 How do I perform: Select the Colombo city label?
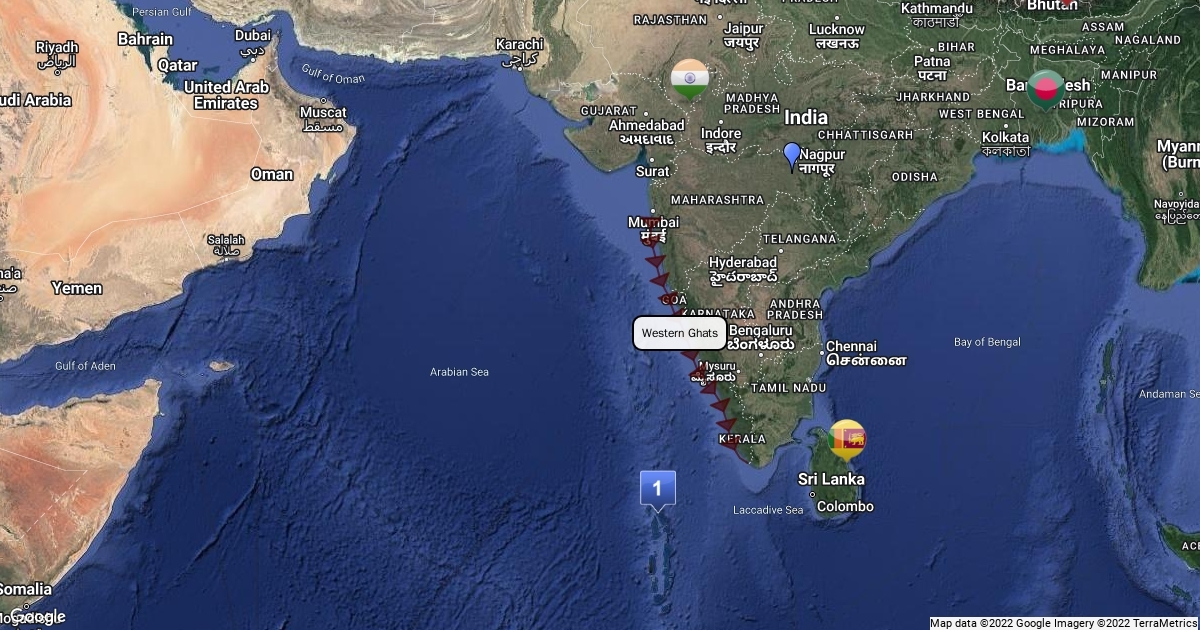tap(845, 506)
